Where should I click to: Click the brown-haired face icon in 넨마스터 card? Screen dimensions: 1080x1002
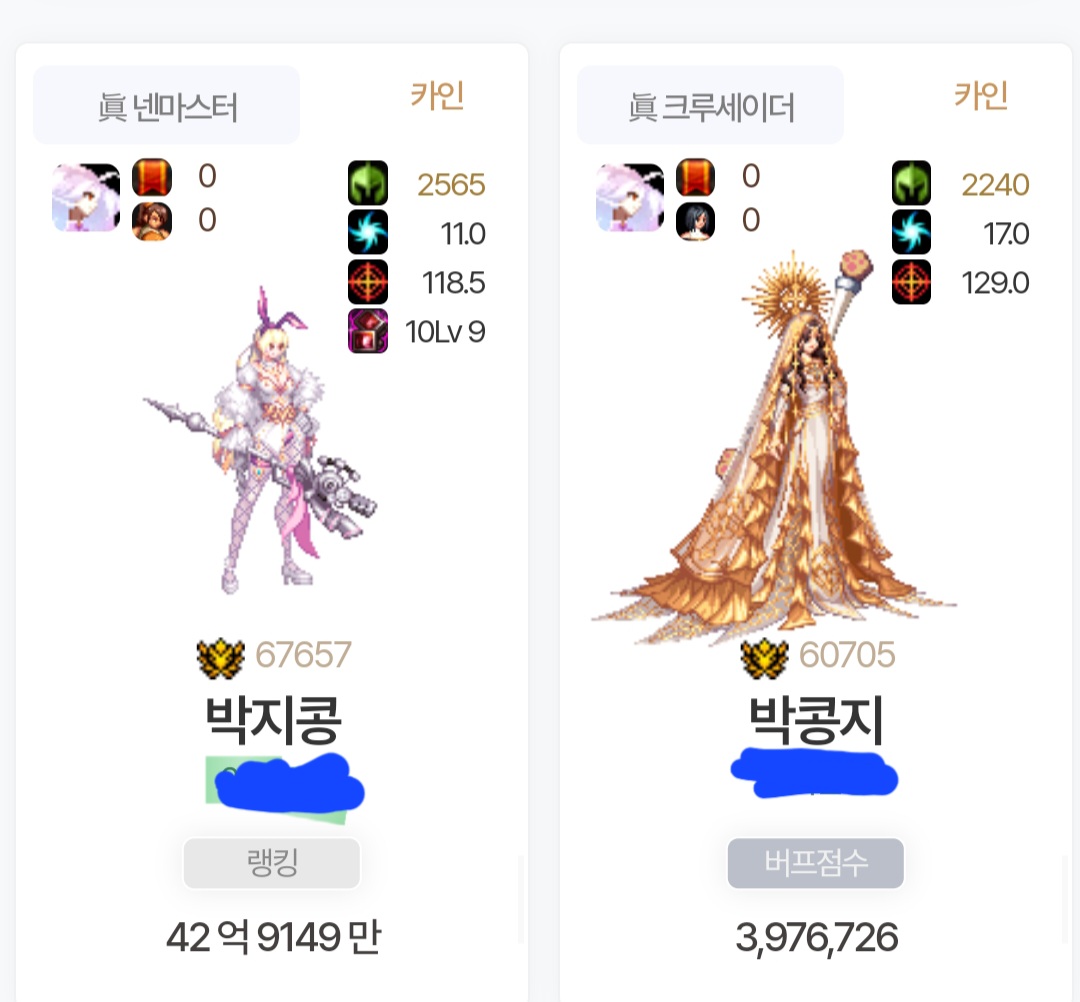click(x=152, y=221)
